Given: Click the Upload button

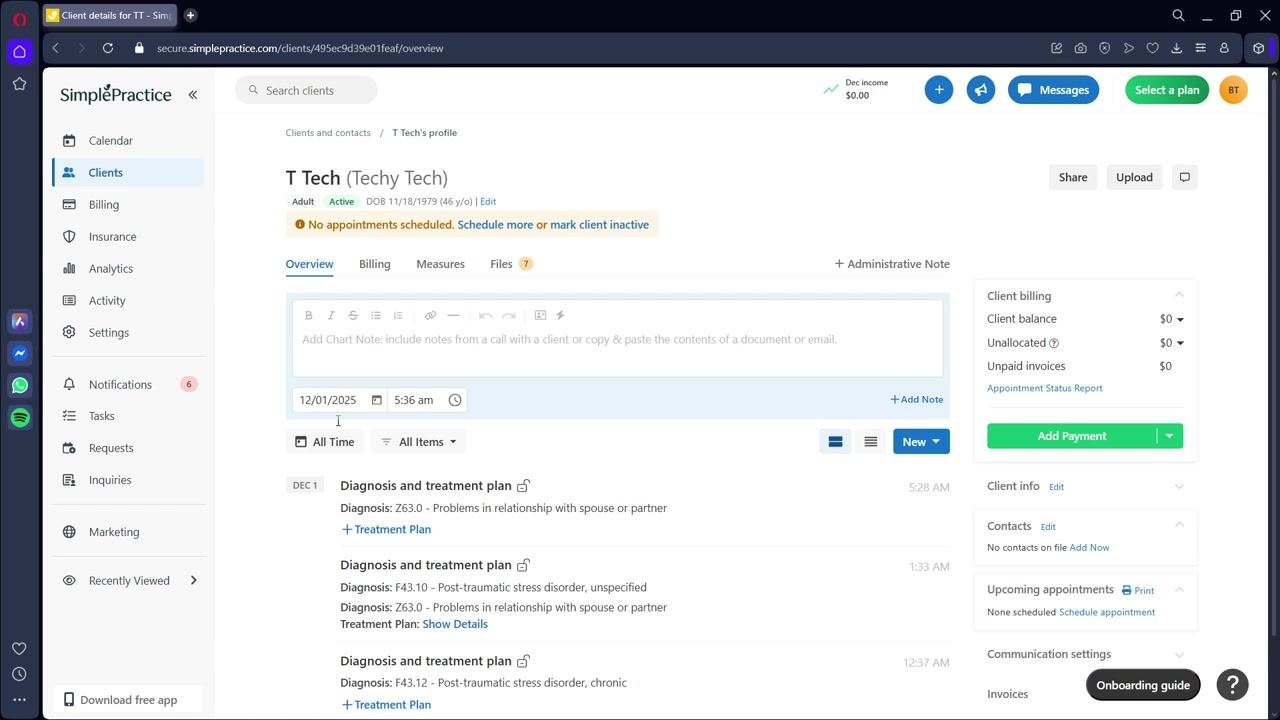Looking at the screenshot, I should click(x=1134, y=177).
